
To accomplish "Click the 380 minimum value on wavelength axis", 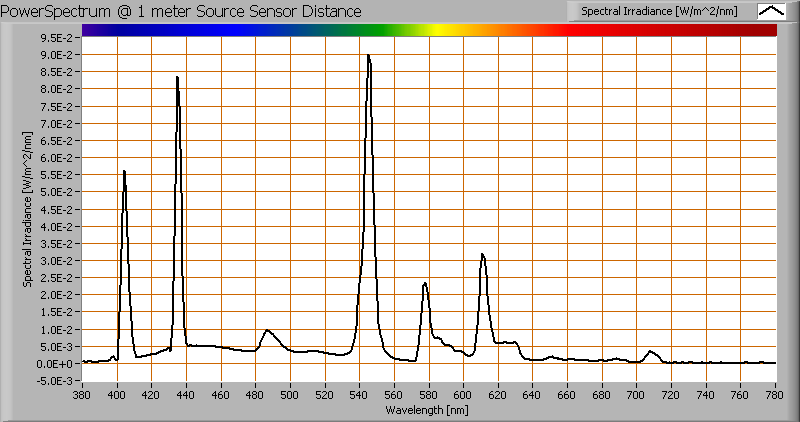I will (83, 395).
